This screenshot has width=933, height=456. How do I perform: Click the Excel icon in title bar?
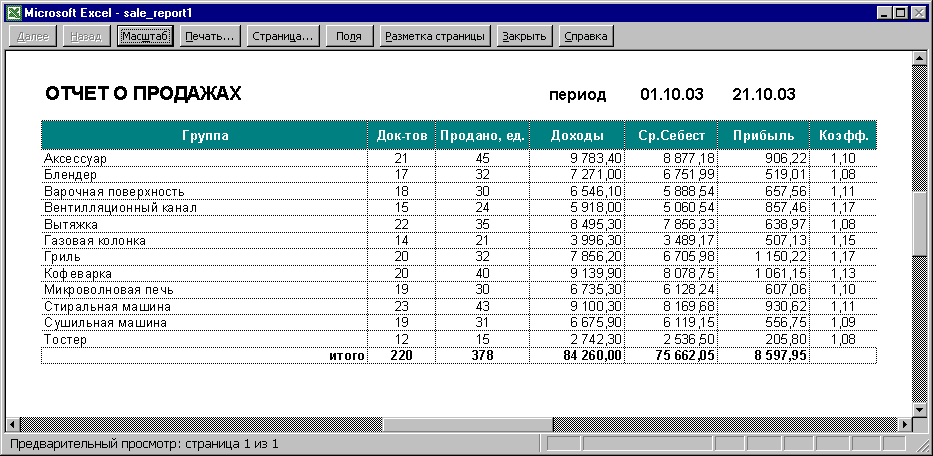point(14,12)
